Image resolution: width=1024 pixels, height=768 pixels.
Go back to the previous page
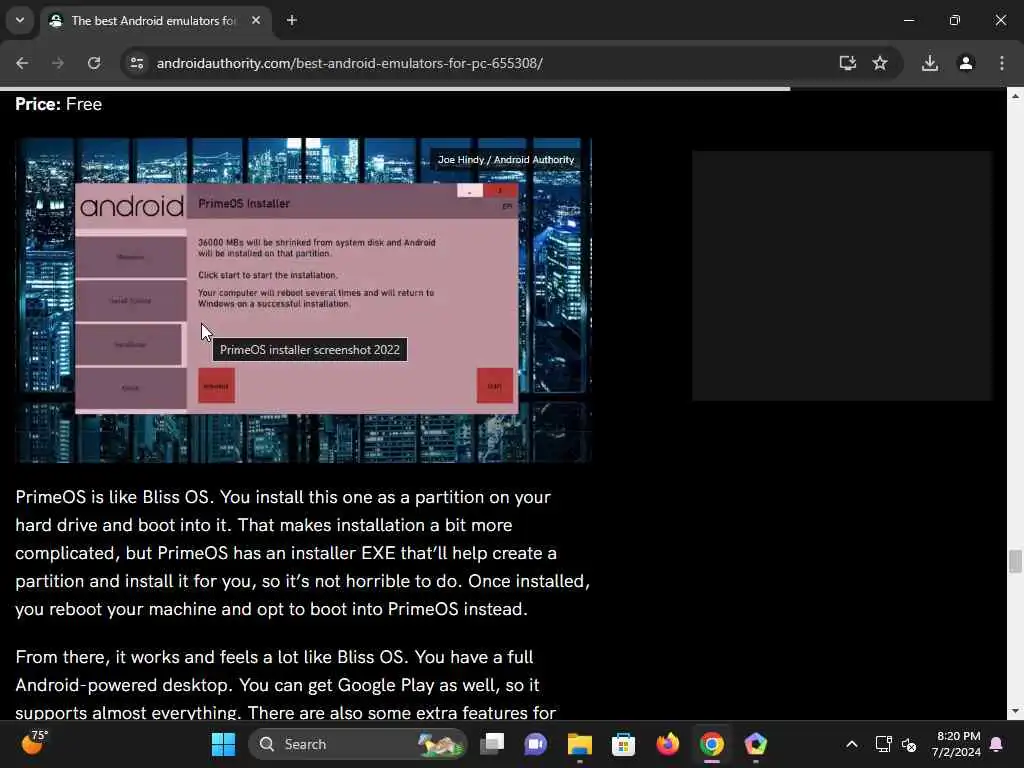22,63
